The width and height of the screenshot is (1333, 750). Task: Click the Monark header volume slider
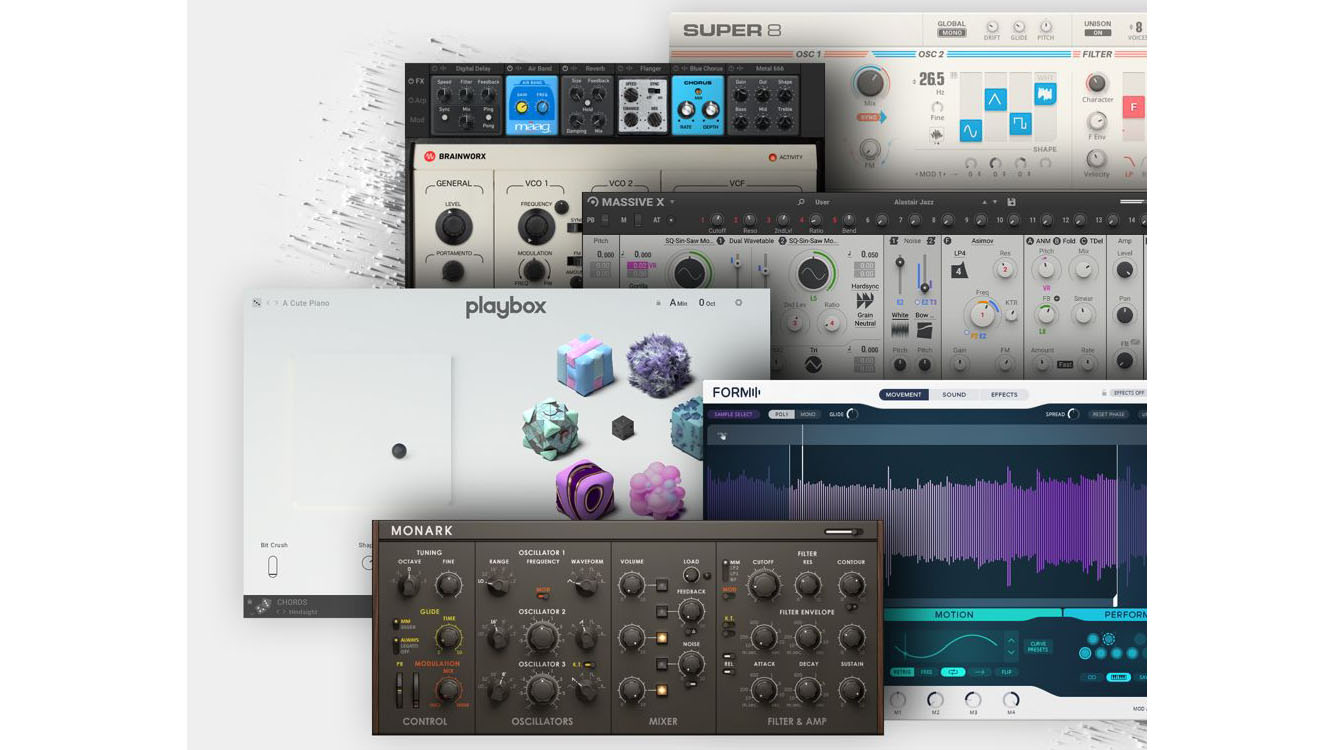843,532
